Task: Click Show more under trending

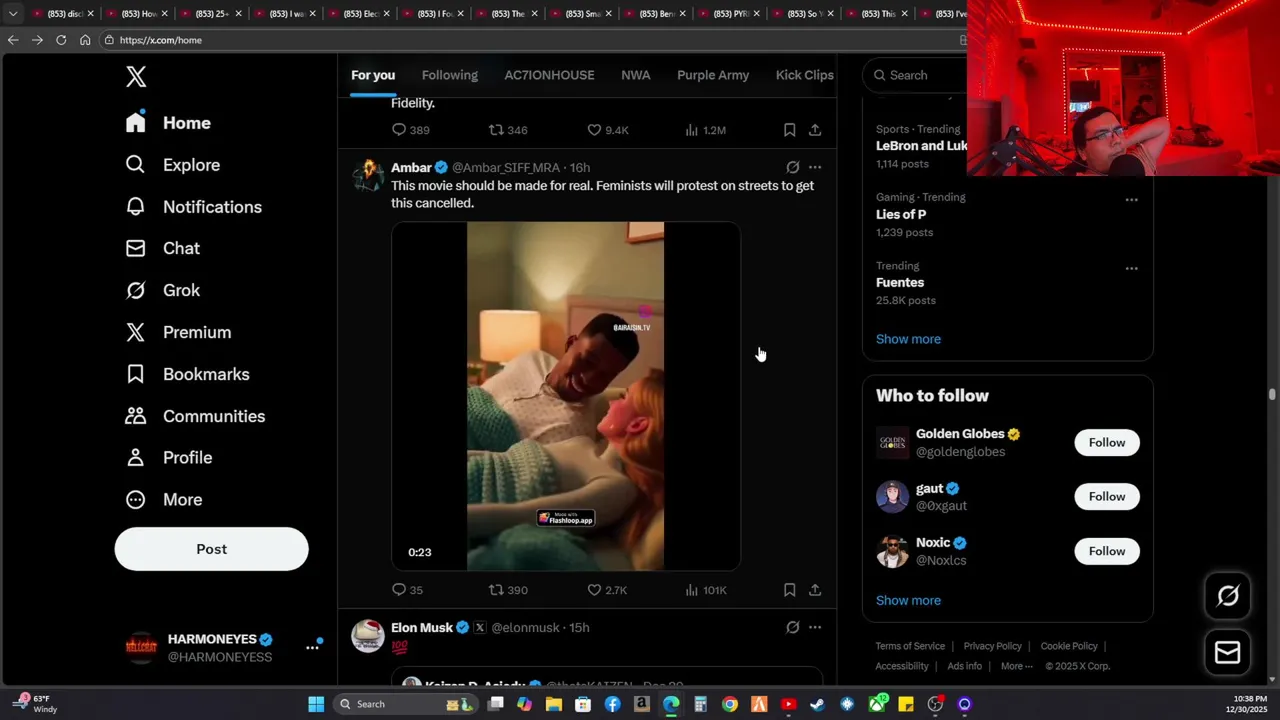Action: 908,339
